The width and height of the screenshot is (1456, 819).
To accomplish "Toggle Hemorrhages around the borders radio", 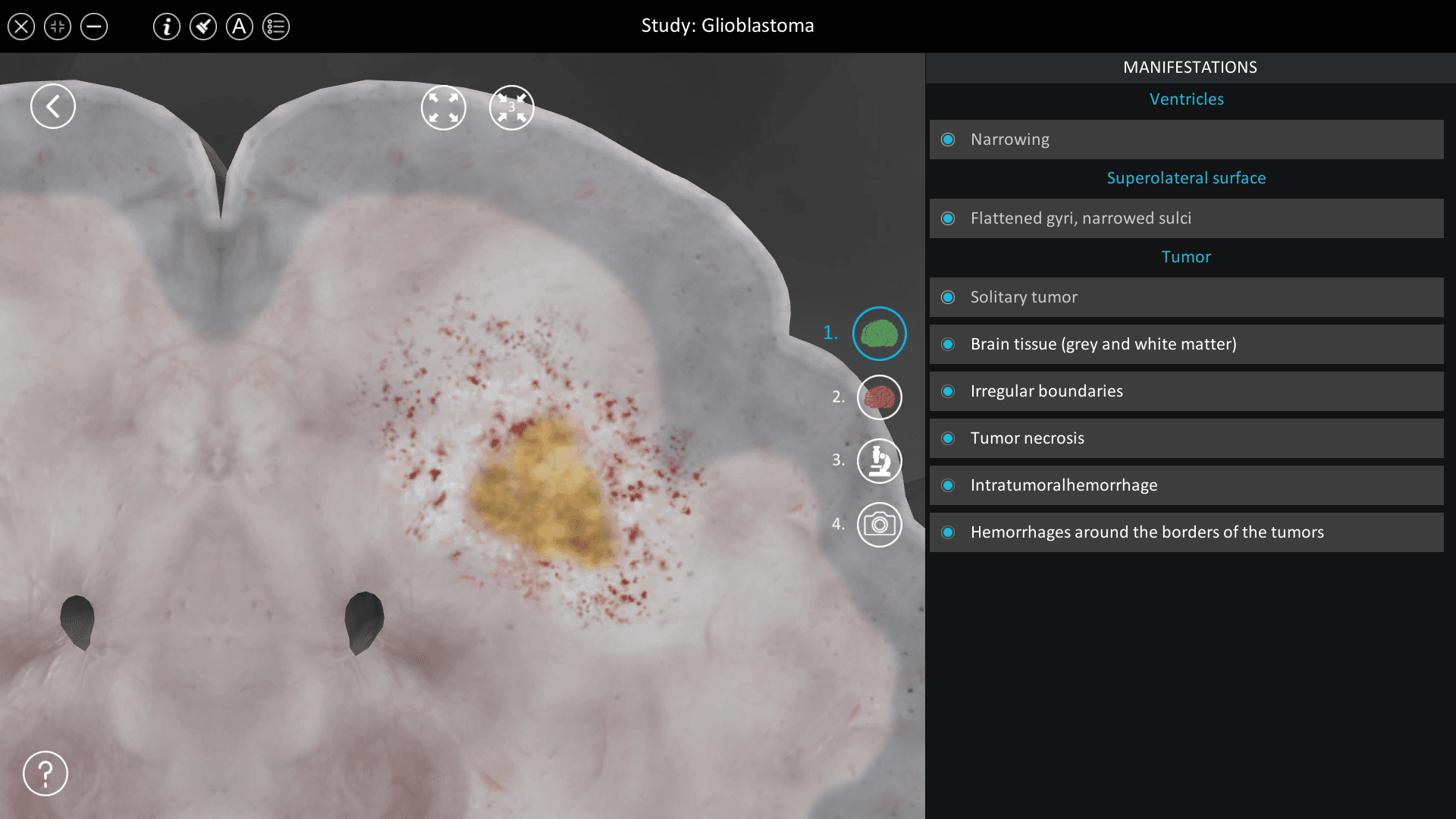I will [x=948, y=532].
